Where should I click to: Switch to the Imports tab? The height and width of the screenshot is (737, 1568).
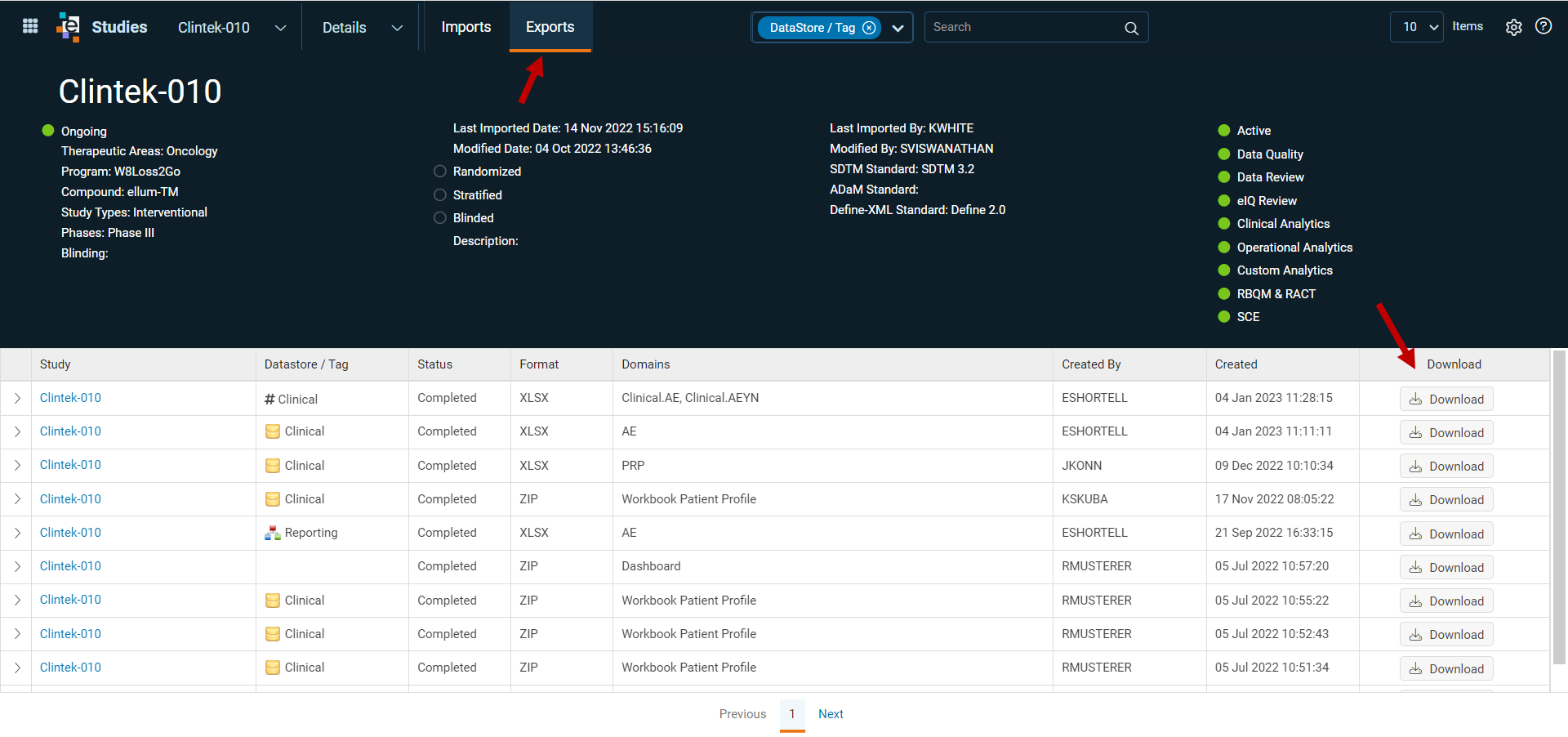pos(466,27)
